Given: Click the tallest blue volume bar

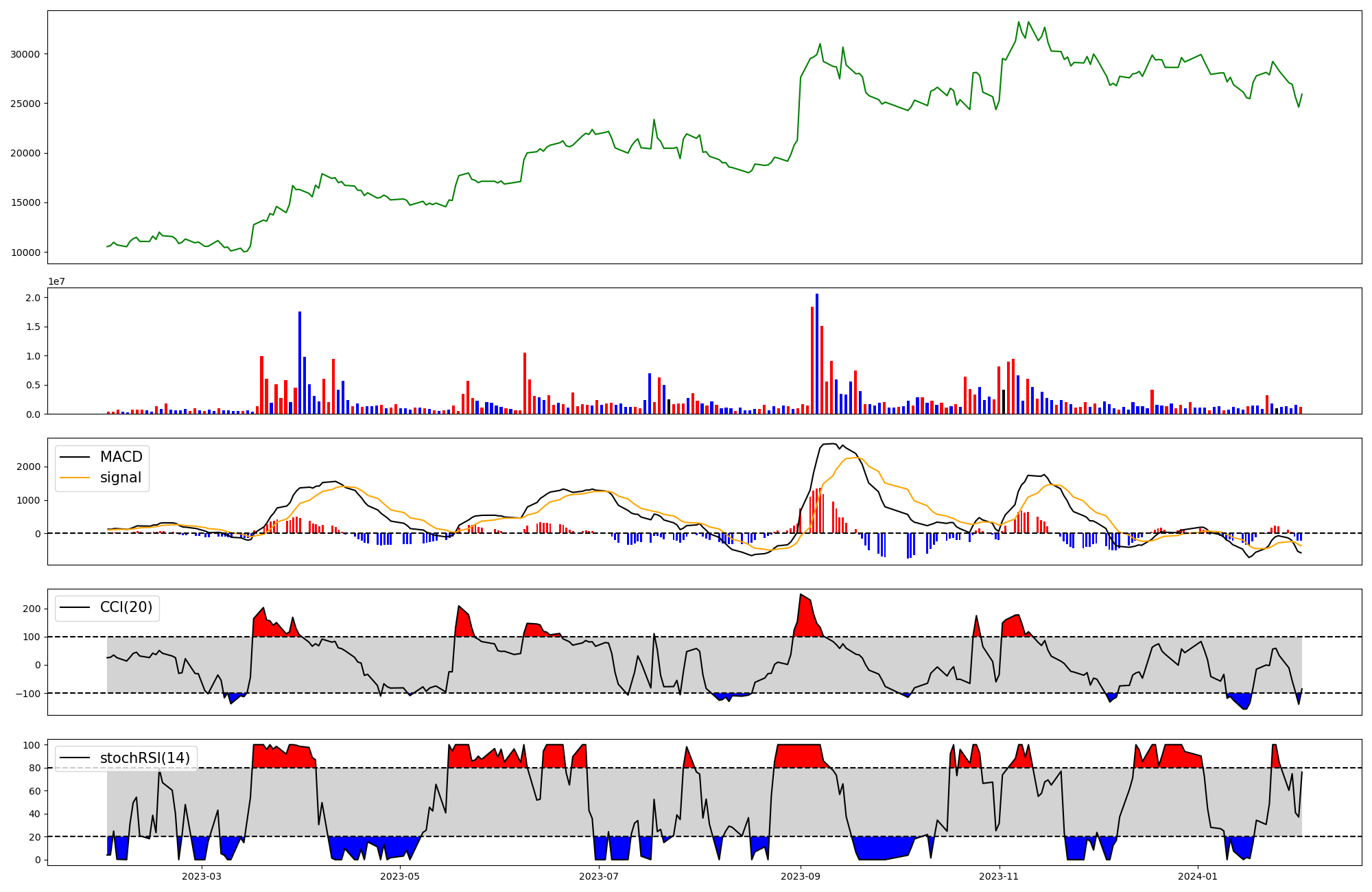Looking at the screenshot, I should (816, 353).
